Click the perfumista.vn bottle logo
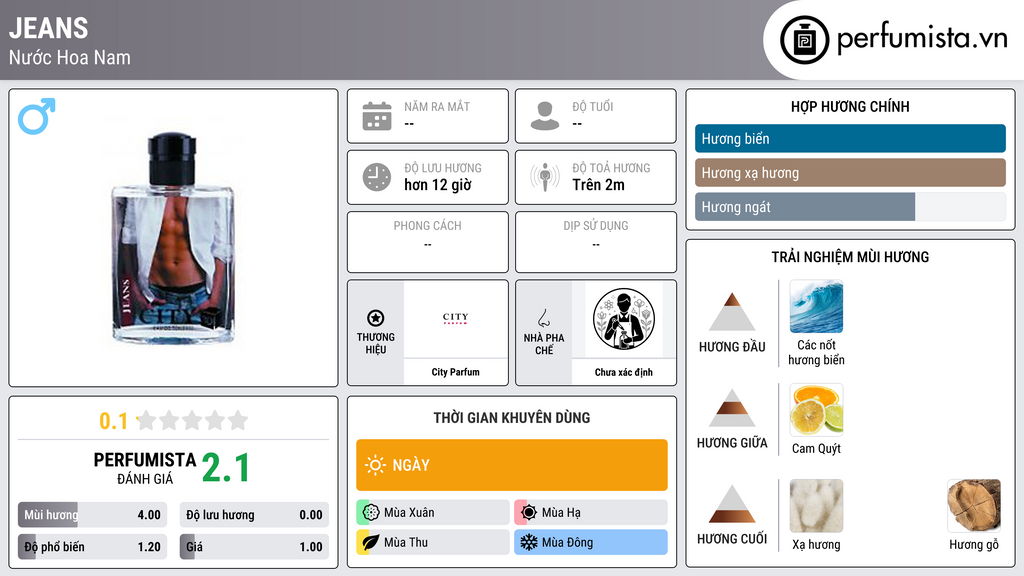Image resolution: width=1024 pixels, height=576 pixels. click(x=805, y=40)
